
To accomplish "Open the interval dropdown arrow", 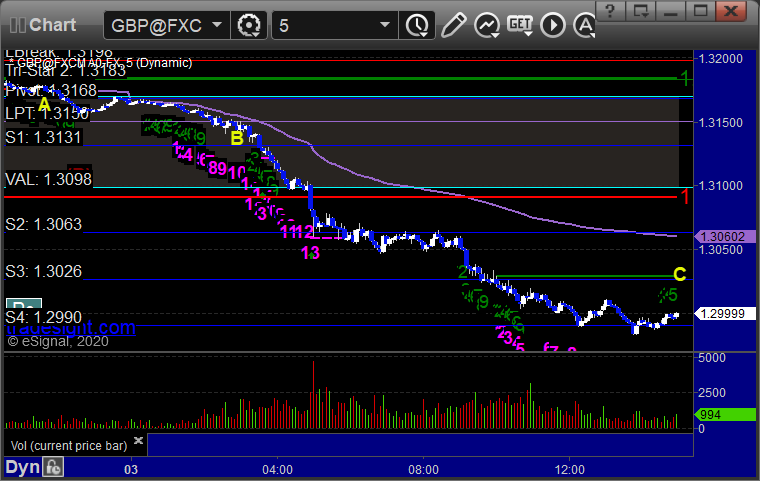I will (385, 24).
